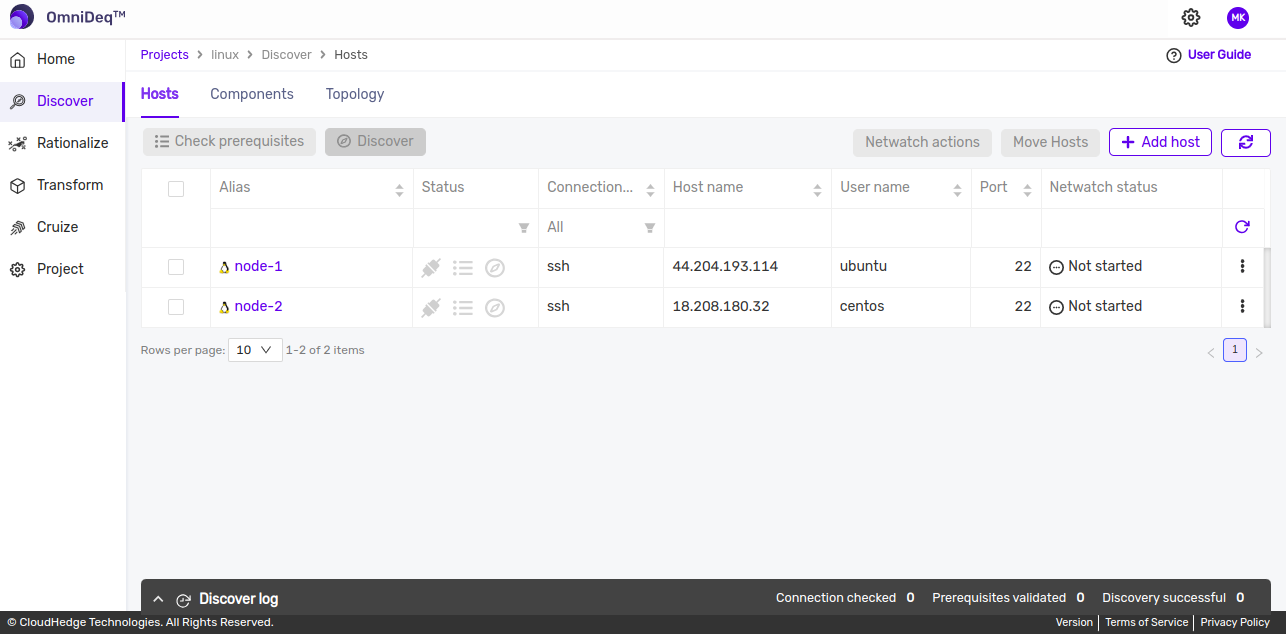Click the Move Hosts button

point(1050,142)
